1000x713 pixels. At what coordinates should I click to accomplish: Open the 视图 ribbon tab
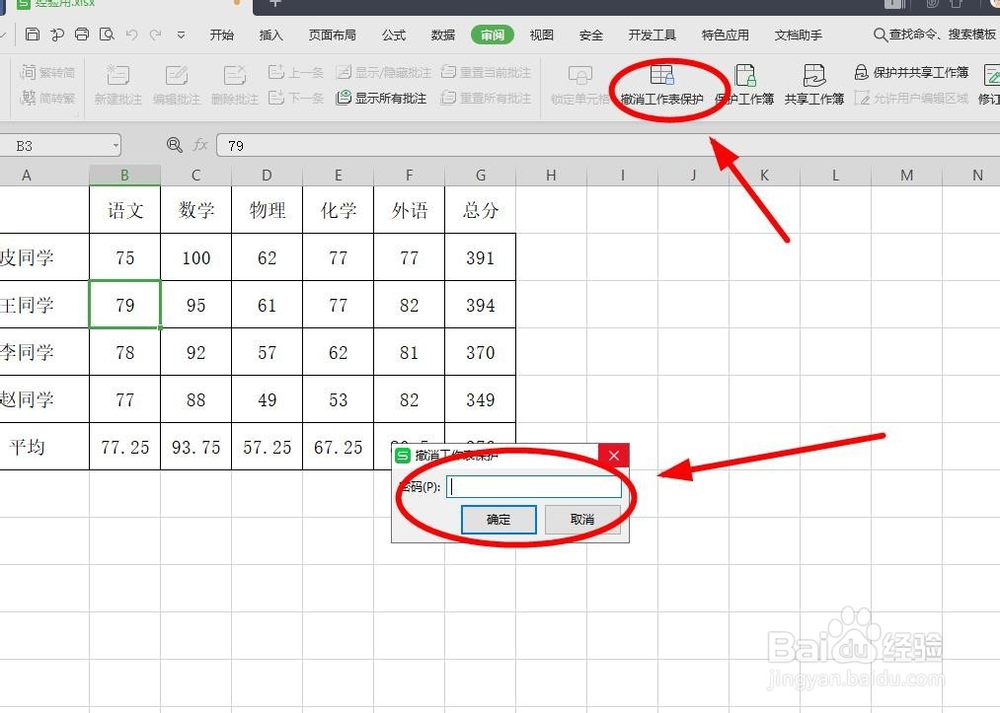(541, 35)
